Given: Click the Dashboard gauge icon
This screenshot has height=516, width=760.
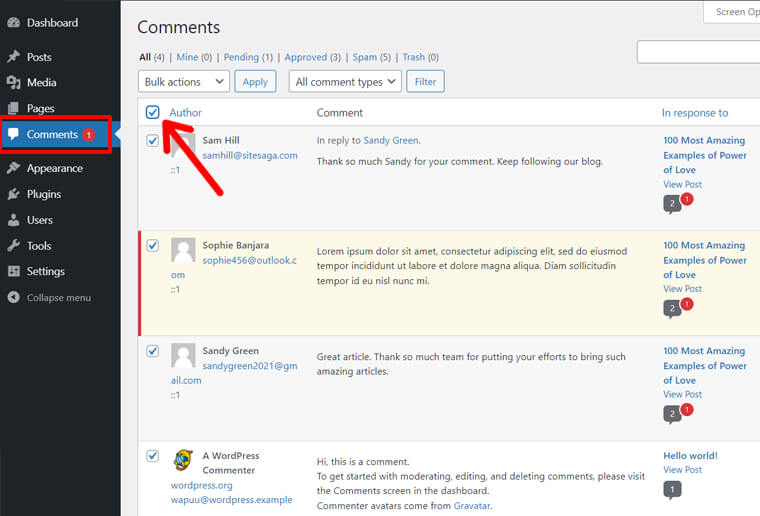Looking at the screenshot, I should pyautogui.click(x=14, y=22).
